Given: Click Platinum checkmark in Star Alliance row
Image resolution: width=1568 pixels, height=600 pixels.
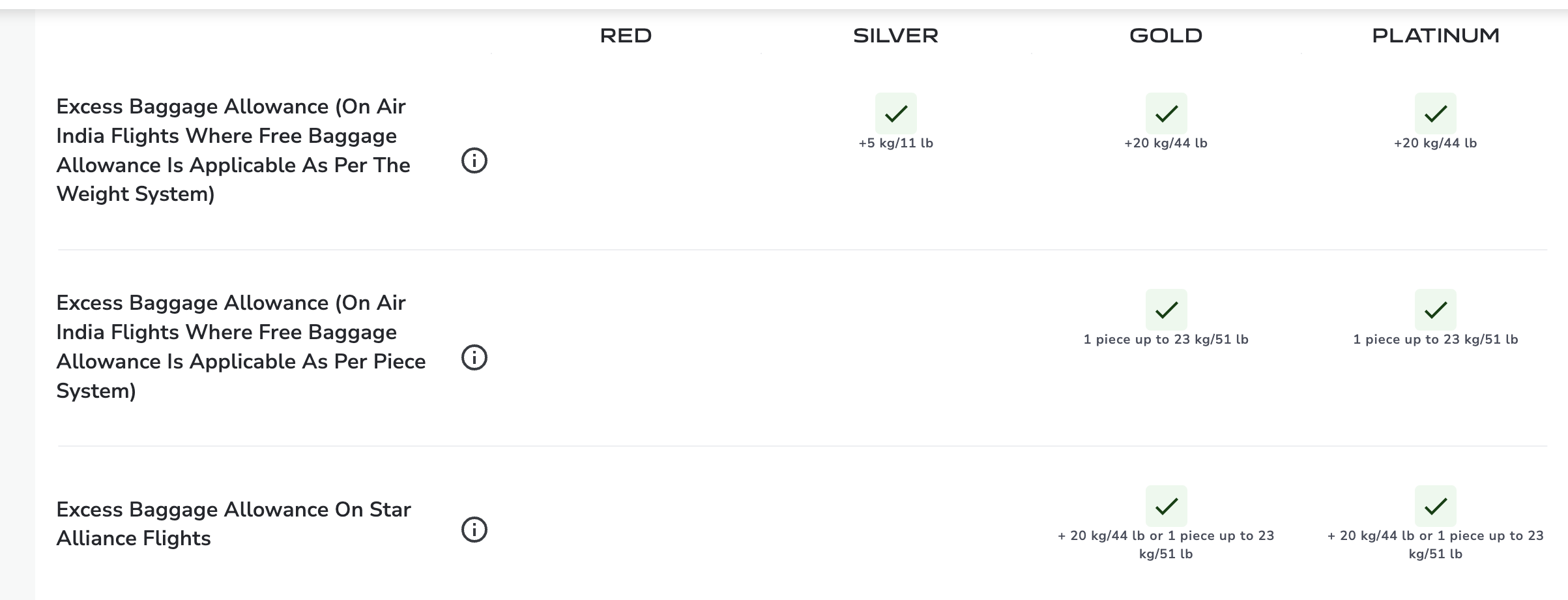Looking at the screenshot, I should [1436, 506].
